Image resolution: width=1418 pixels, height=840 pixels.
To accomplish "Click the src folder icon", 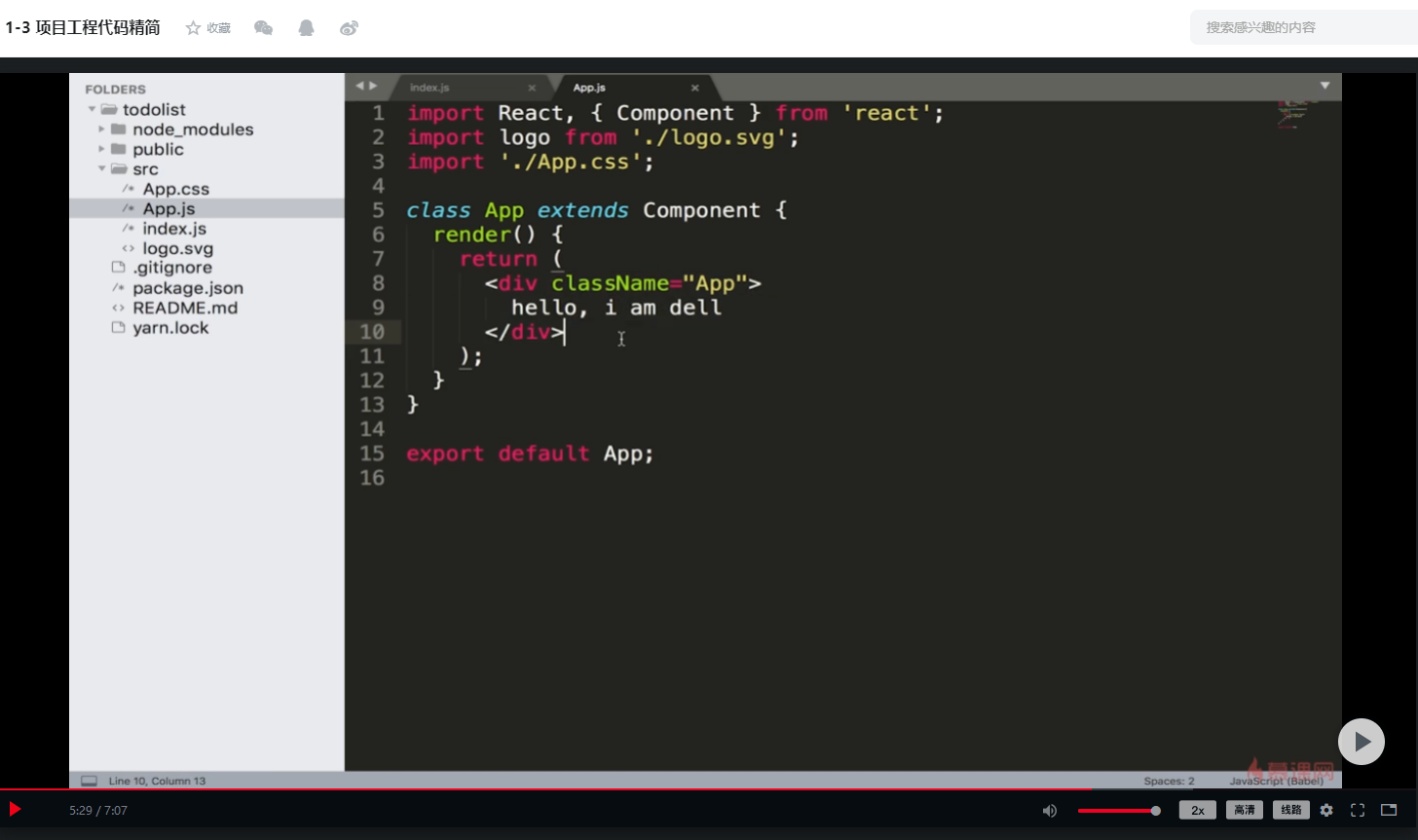I will click(x=119, y=168).
